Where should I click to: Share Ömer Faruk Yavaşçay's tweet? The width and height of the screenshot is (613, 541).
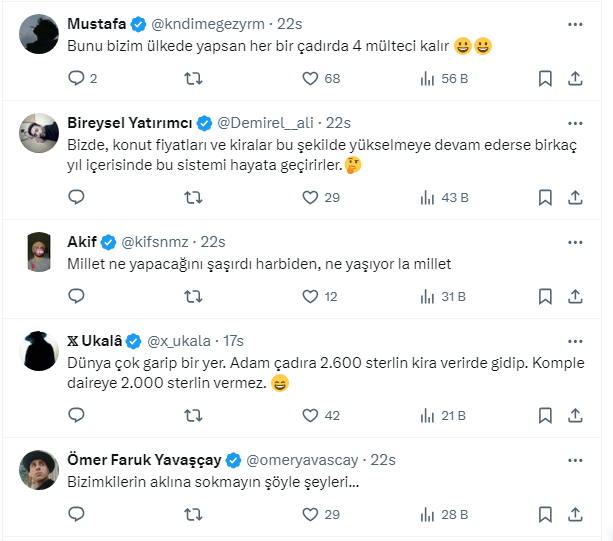(576, 514)
